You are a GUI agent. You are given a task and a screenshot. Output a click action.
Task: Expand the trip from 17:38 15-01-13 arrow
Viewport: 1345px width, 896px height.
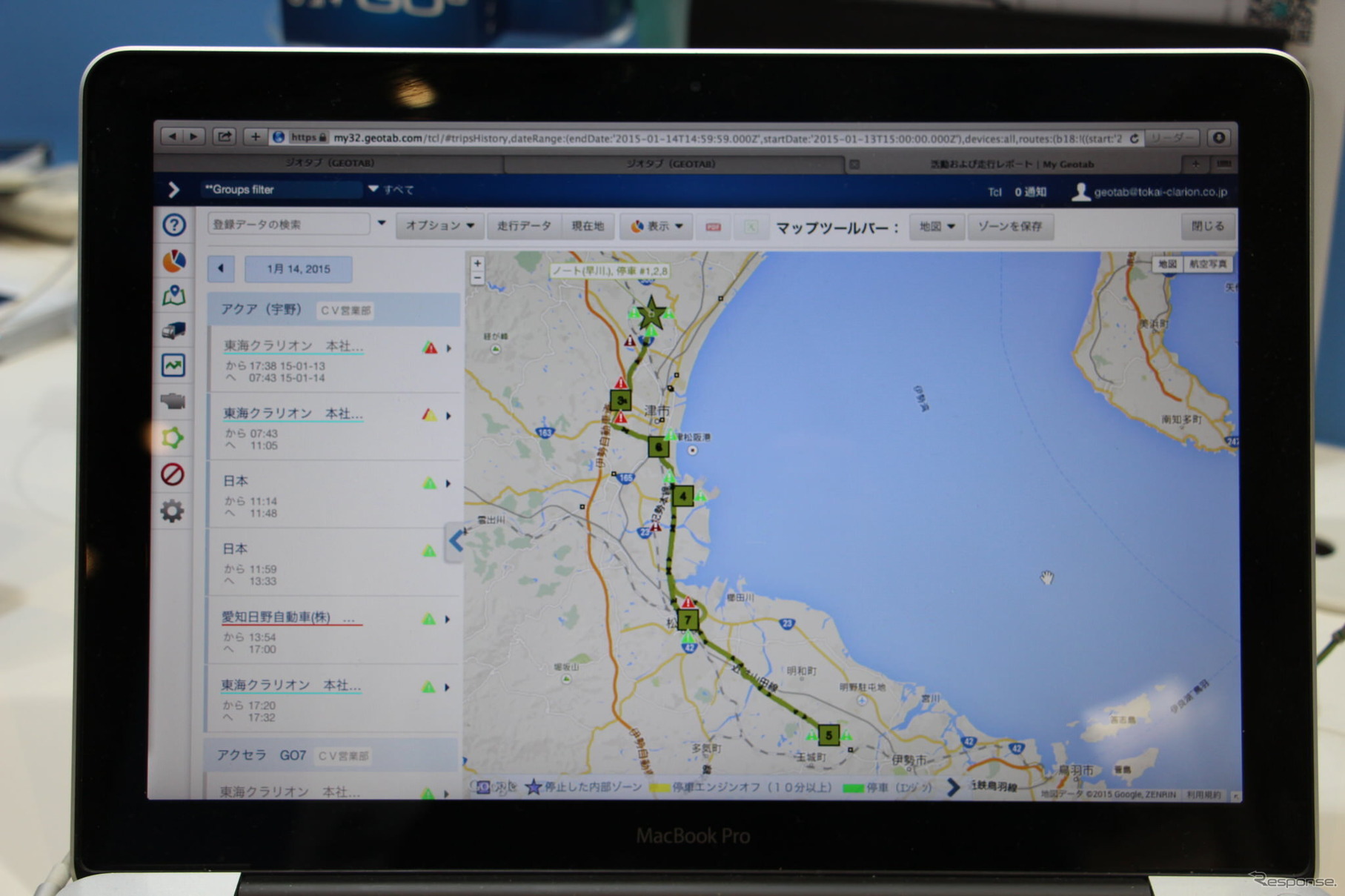[x=448, y=348]
